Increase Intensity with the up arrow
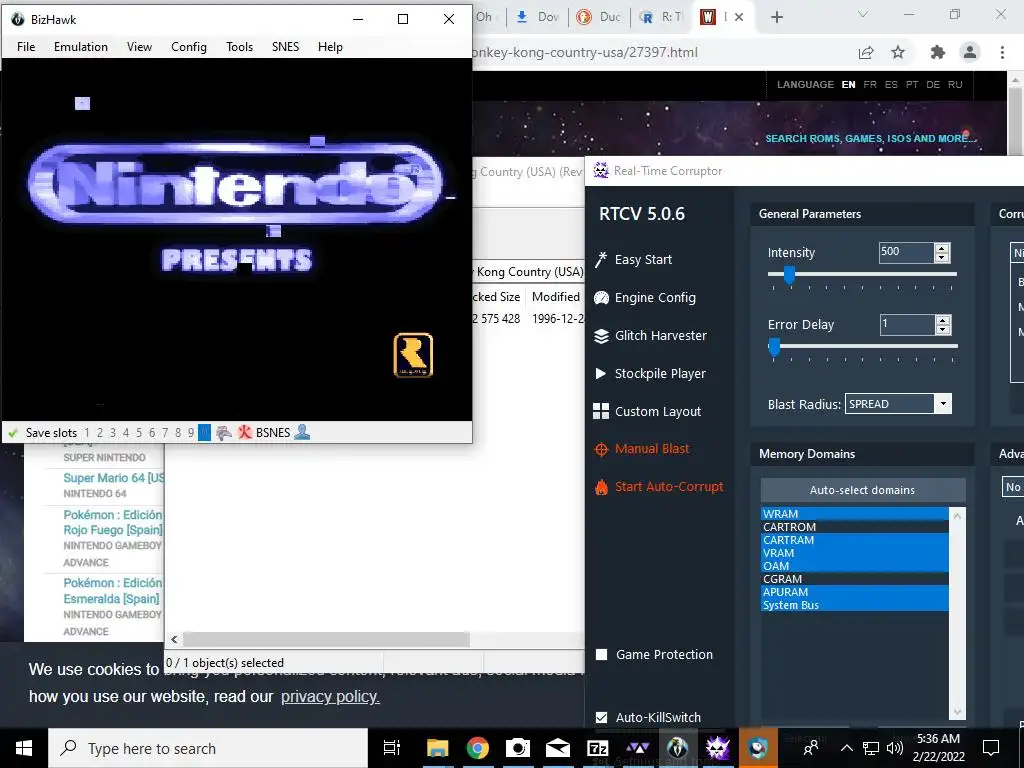This screenshot has height=768, width=1024. click(x=942, y=248)
